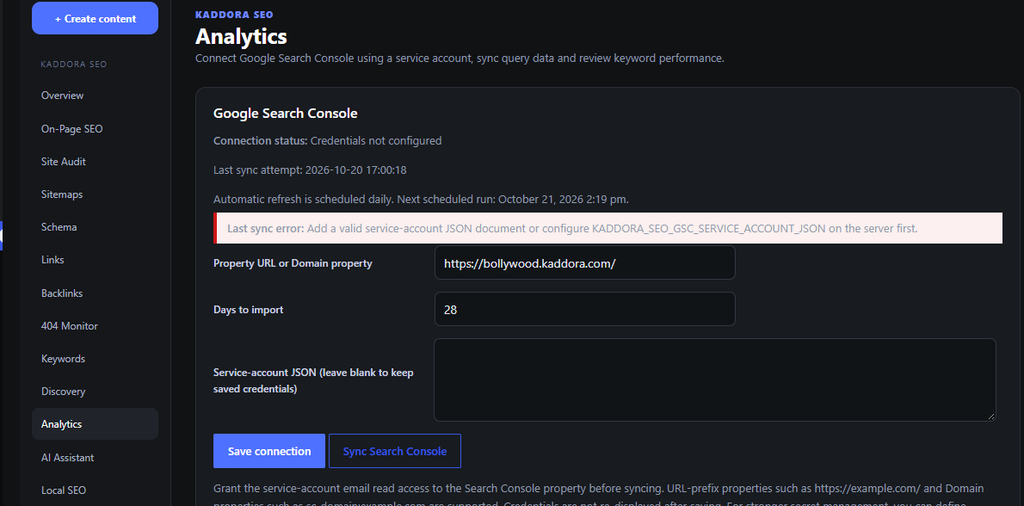Click the Grant the service-account email help text
Image resolution: width=1024 pixels, height=506 pixels.
click(x=599, y=496)
